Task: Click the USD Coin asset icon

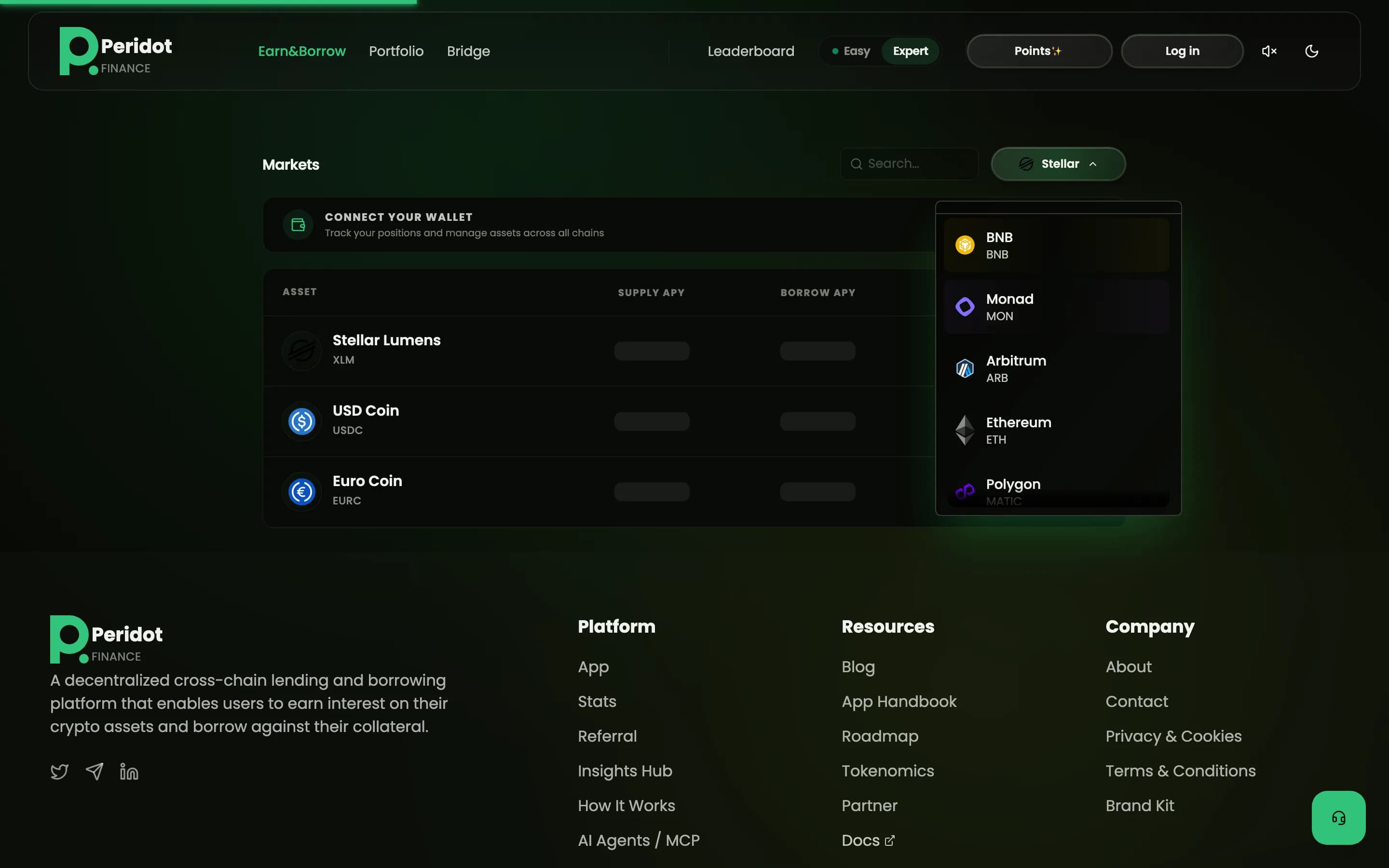Action: point(302,421)
